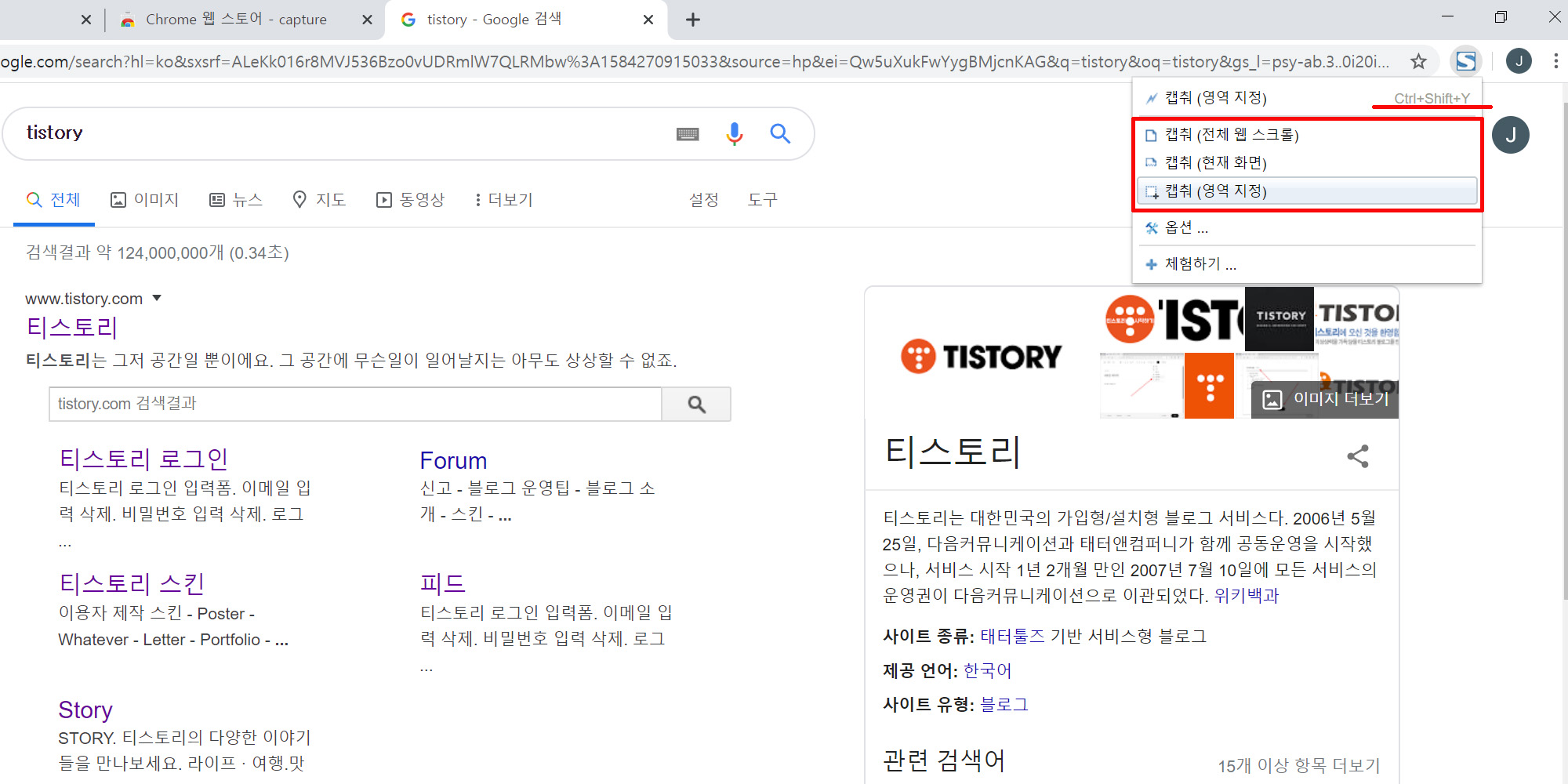The height and width of the screenshot is (784, 1568).
Task: Open the 더보기 search filter menu
Action: (x=503, y=200)
